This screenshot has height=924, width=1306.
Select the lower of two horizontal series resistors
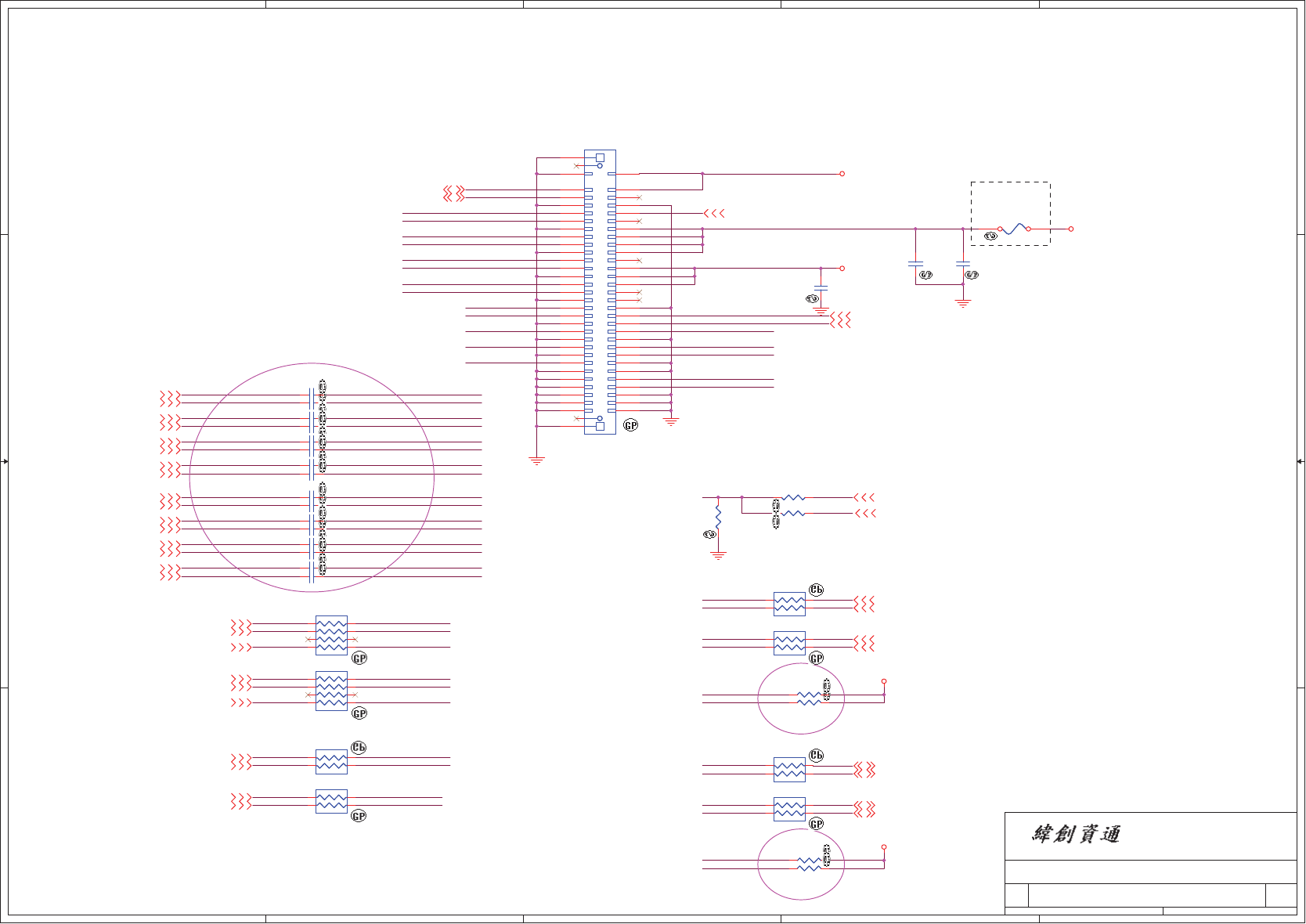(793, 513)
